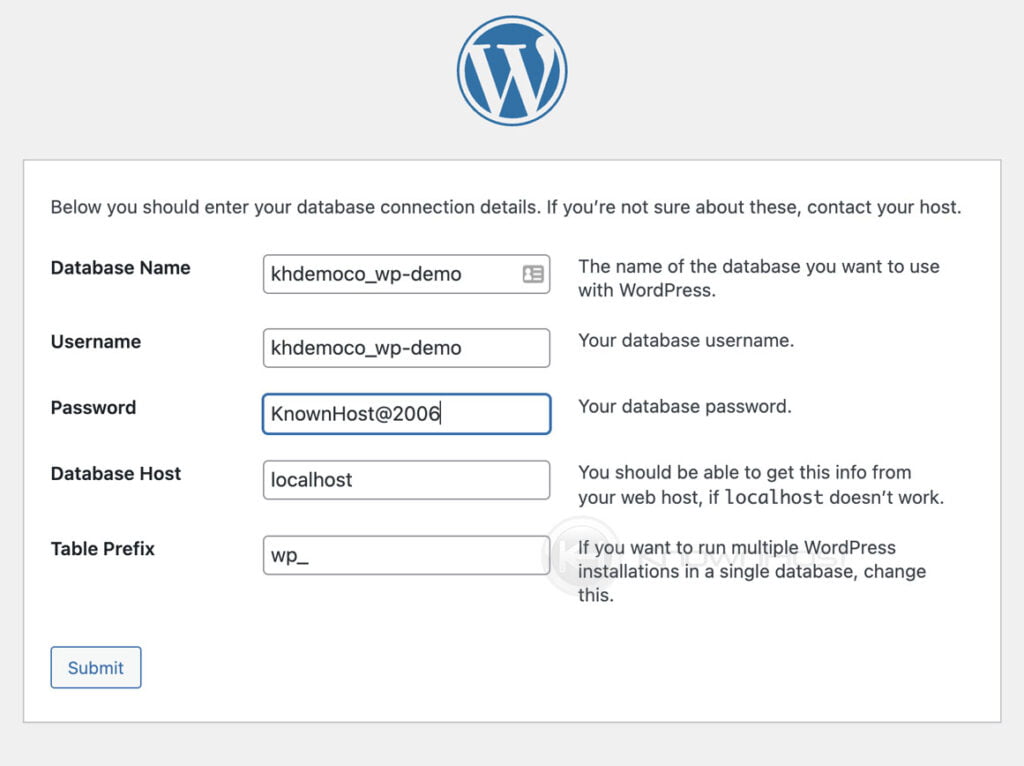Click into the Password input field

[x=406, y=414]
